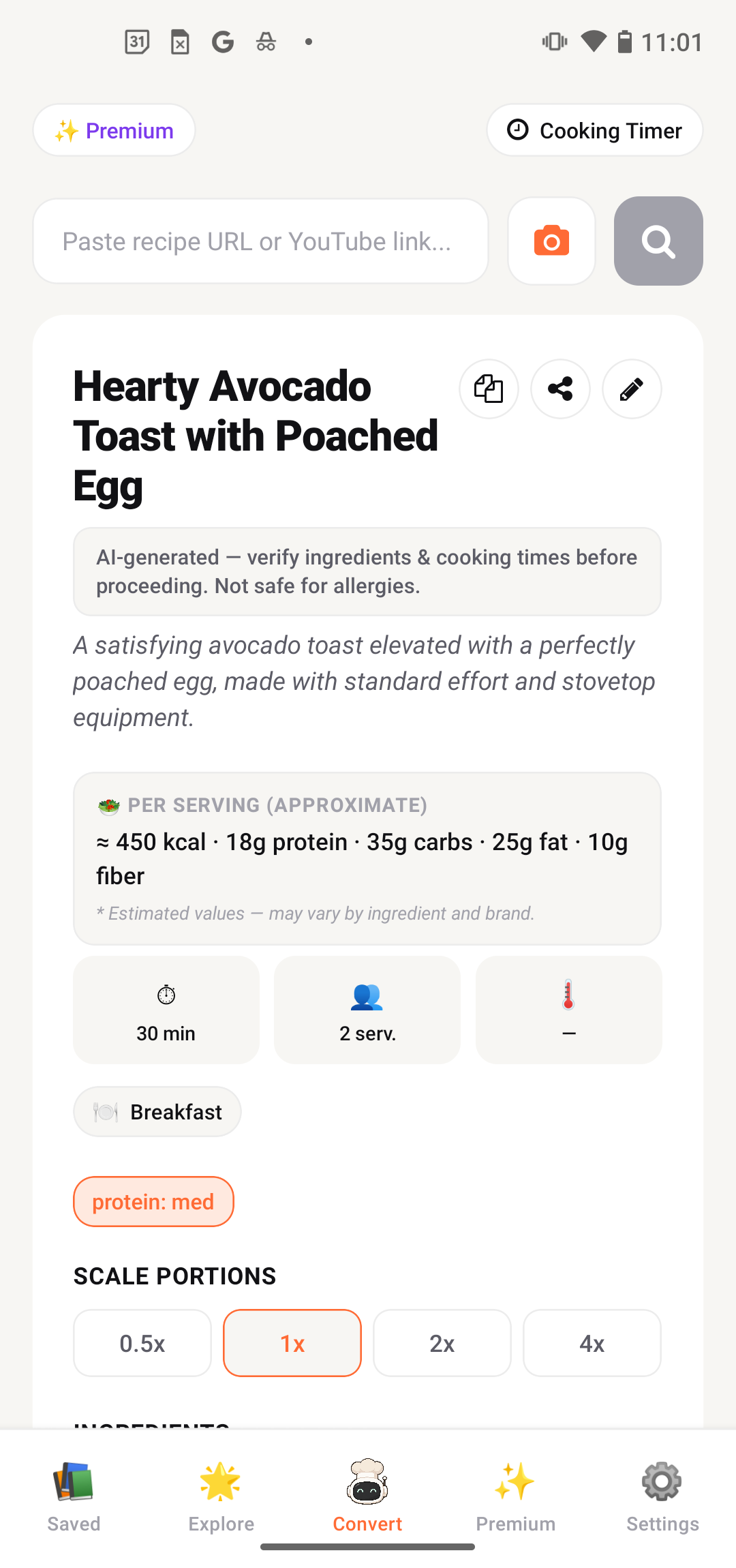The image size is (736, 1568).
Task: Tap the 'protein: med' tag
Action: tap(153, 1202)
